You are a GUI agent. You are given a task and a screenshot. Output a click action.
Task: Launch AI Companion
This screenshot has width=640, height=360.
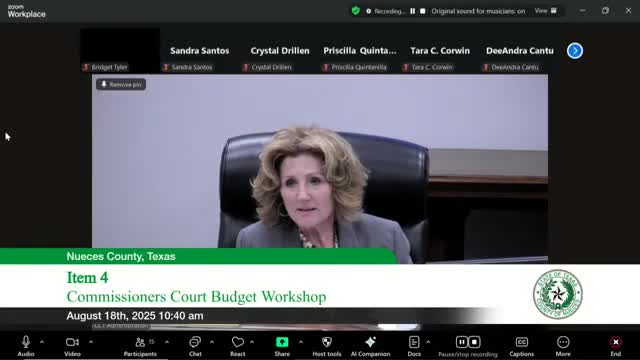click(370, 346)
